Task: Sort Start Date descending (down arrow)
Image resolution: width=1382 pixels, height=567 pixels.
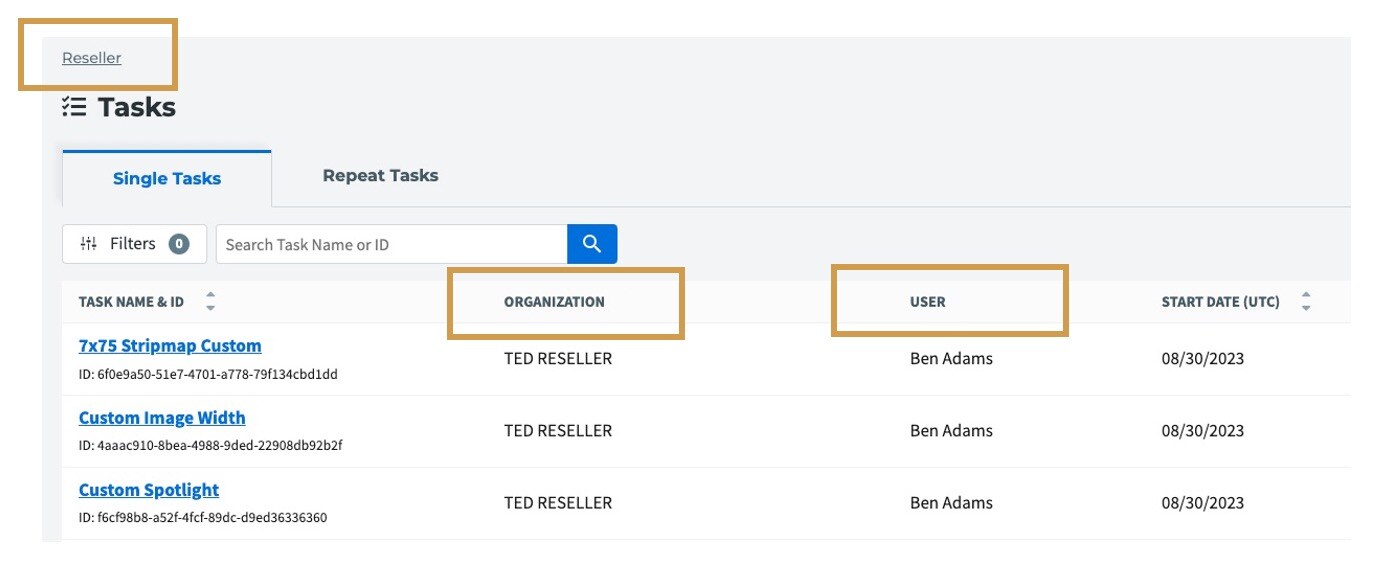Action: [x=1306, y=307]
